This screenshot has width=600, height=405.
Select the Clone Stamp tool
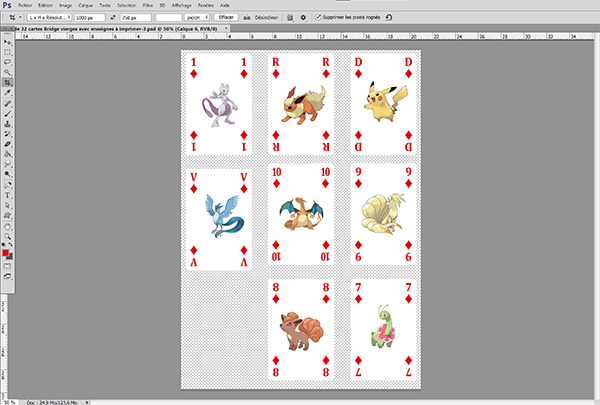[7, 124]
